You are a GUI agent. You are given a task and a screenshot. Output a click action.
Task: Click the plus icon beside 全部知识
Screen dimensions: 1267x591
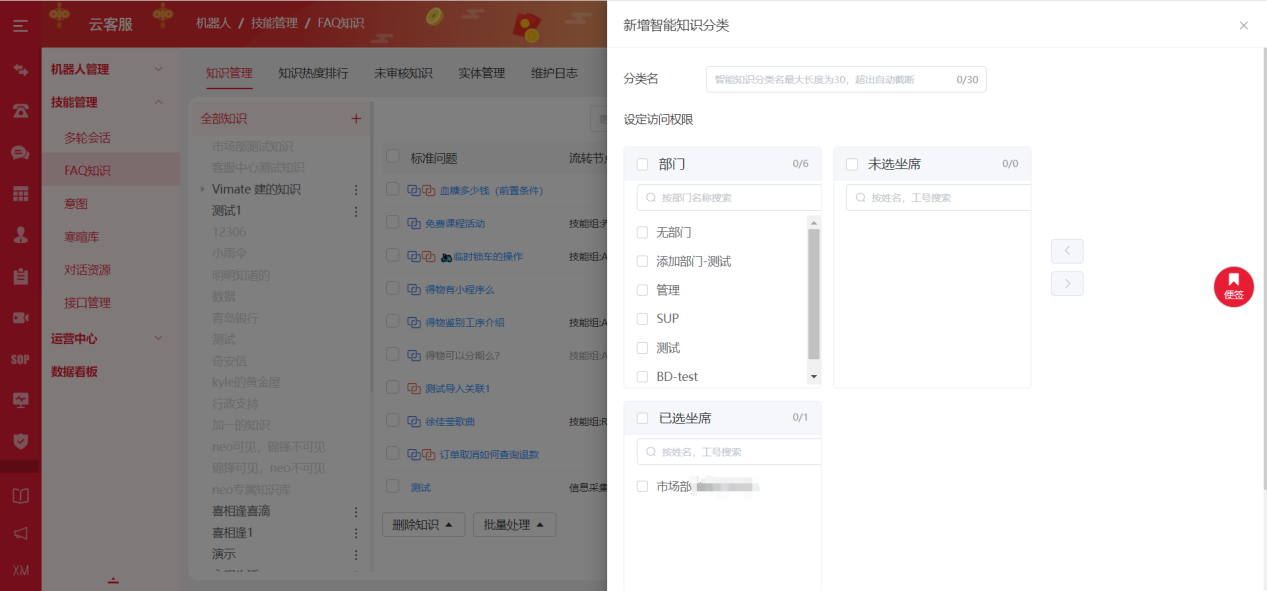[356, 118]
